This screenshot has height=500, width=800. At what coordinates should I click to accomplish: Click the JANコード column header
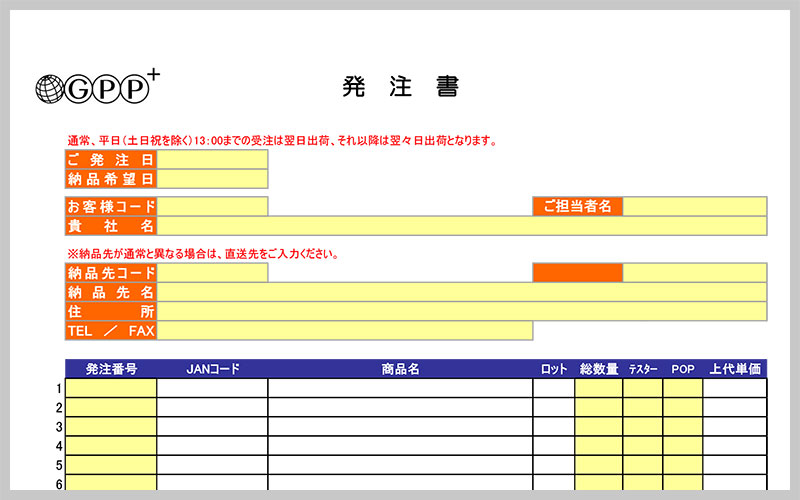(212, 369)
